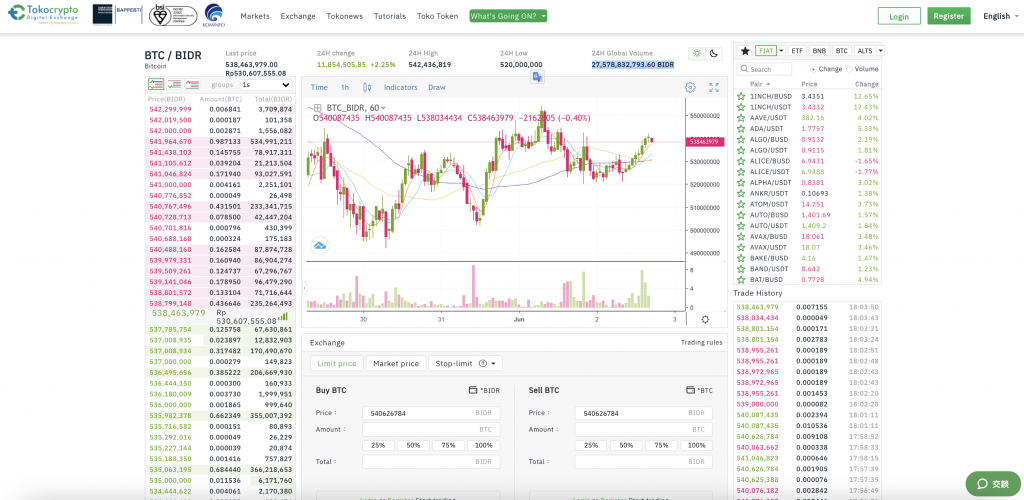
Task: Expand chart to fullscreen
Action: pos(714,87)
